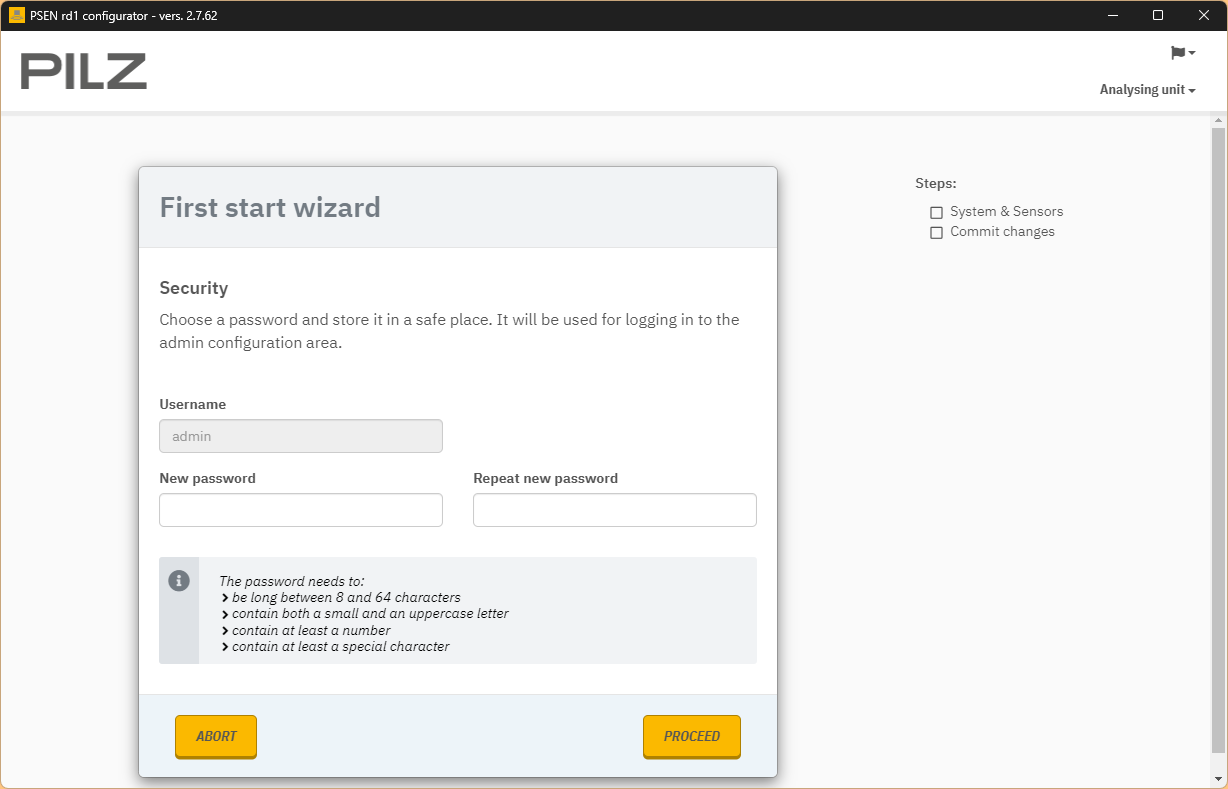Tick the System & Sensors step checkbox

(x=936, y=213)
